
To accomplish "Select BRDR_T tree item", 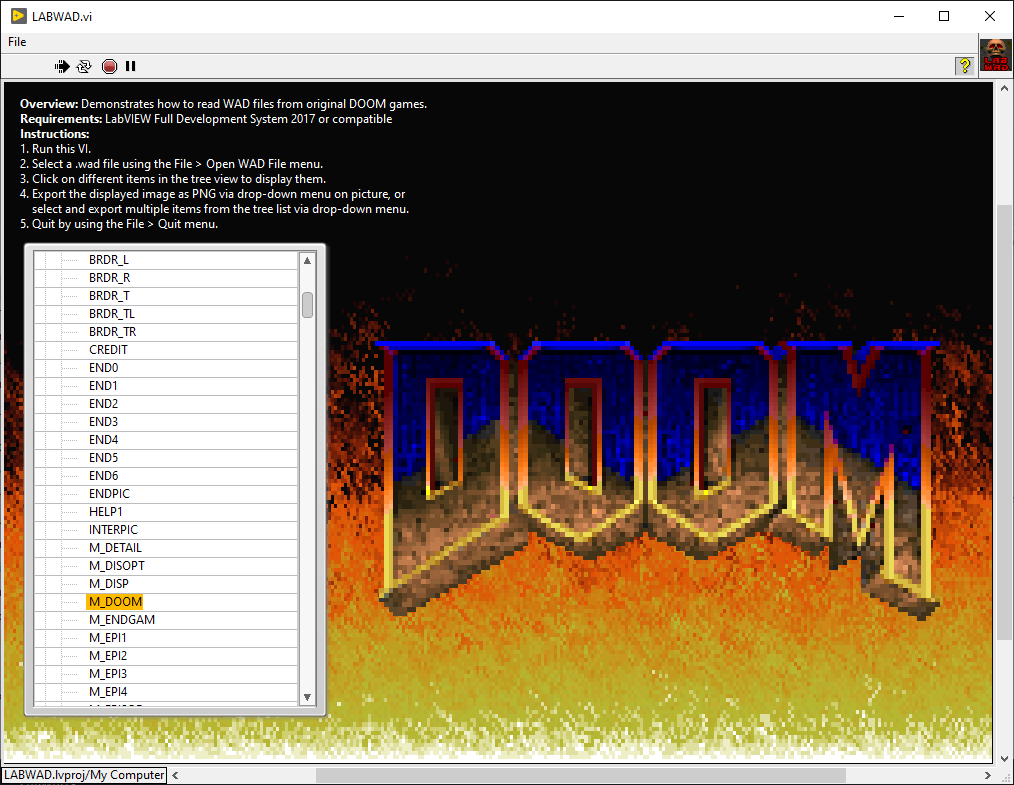I will pos(109,296).
